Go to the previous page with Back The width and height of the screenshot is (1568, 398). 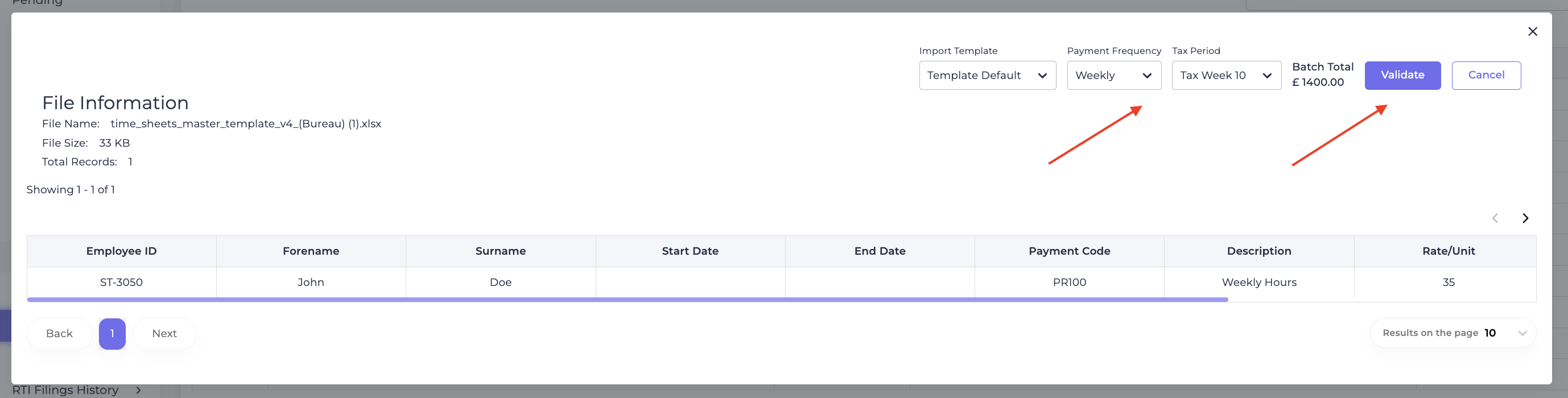tap(59, 334)
